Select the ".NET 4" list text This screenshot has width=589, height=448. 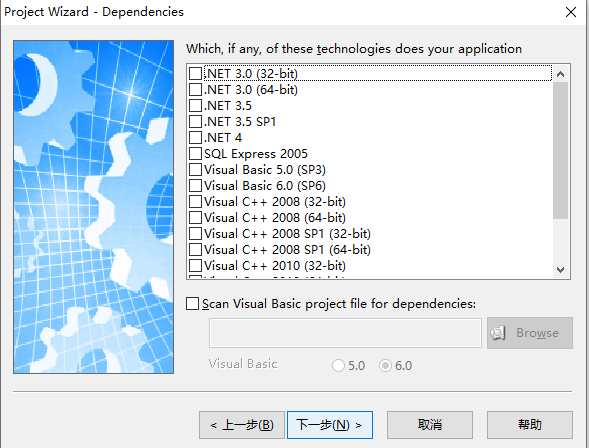(223, 137)
